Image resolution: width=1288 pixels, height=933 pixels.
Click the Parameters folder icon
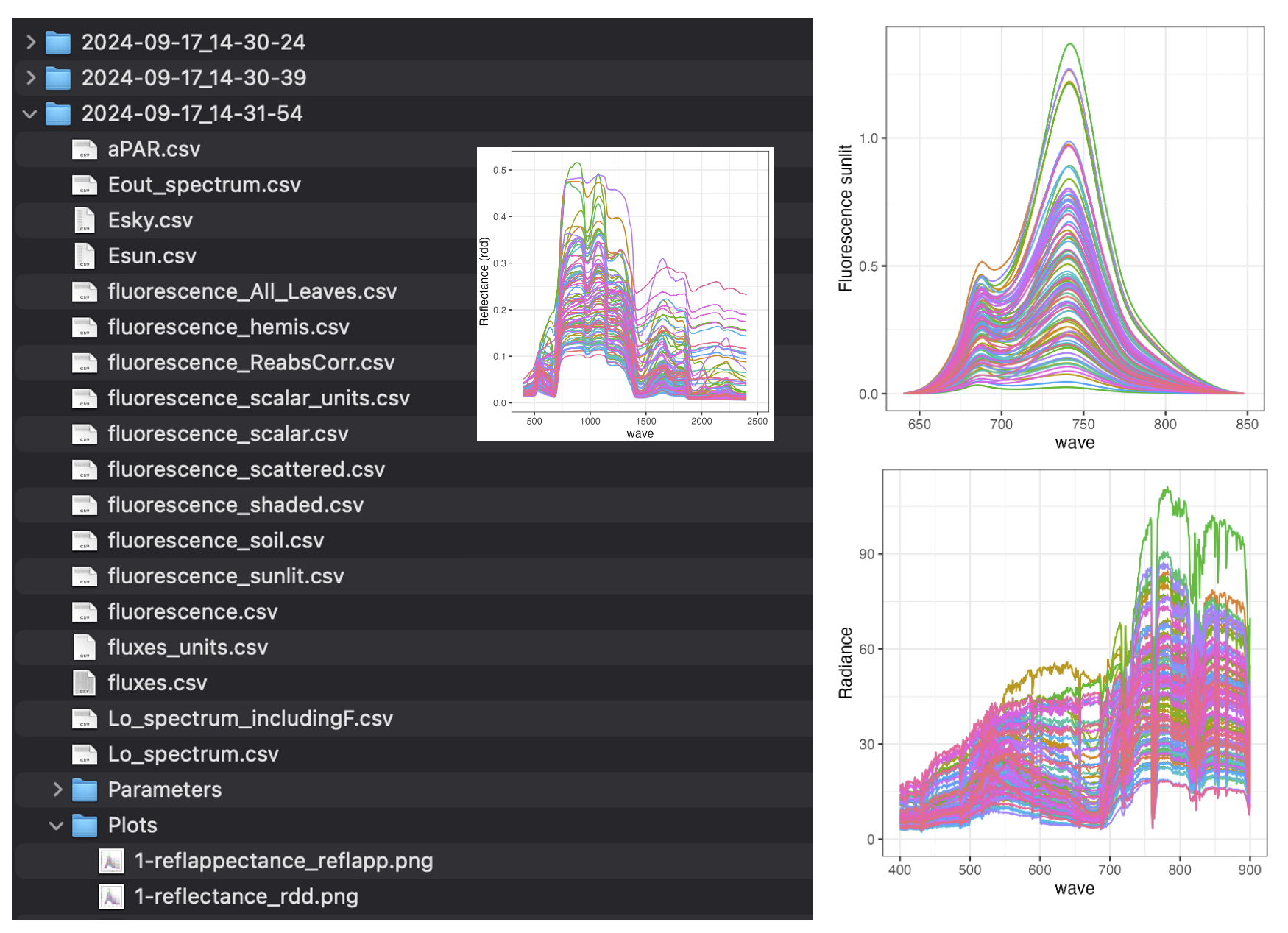85,790
